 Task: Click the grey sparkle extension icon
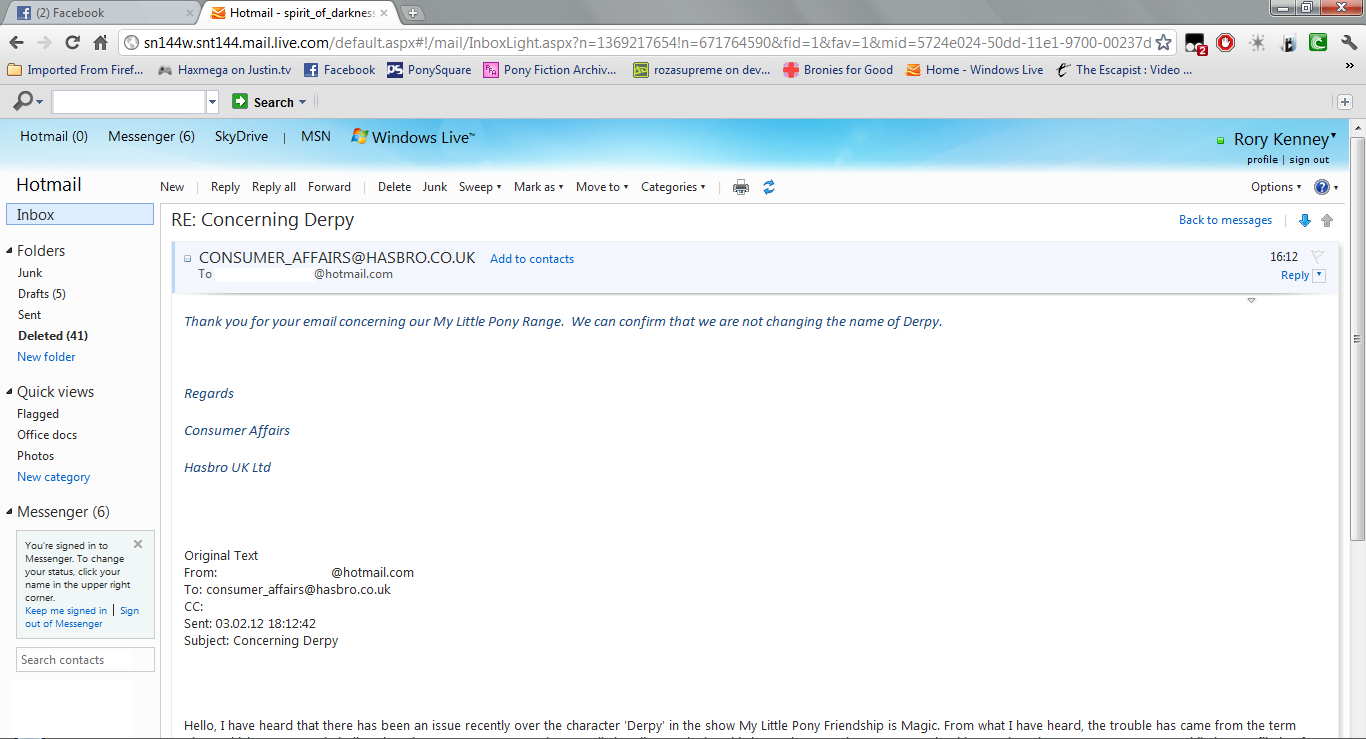pyautogui.click(x=1257, y=43)
